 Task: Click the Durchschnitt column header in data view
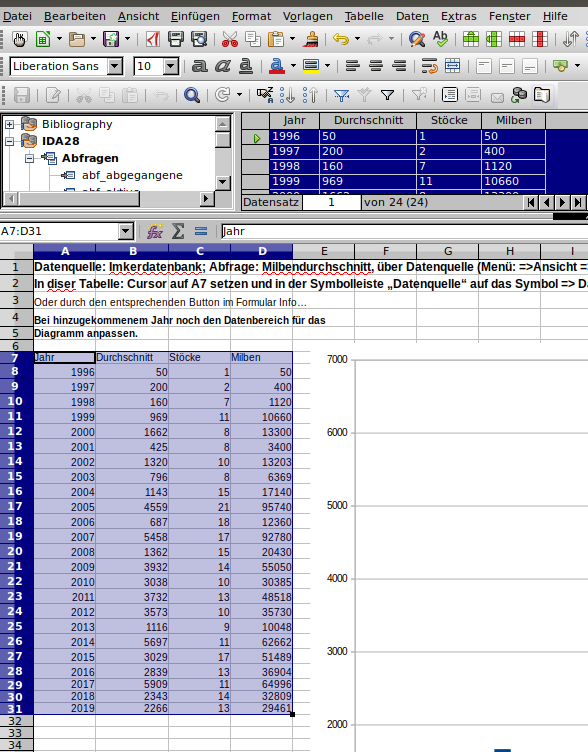pyautogui.click(x=368, y=120)
